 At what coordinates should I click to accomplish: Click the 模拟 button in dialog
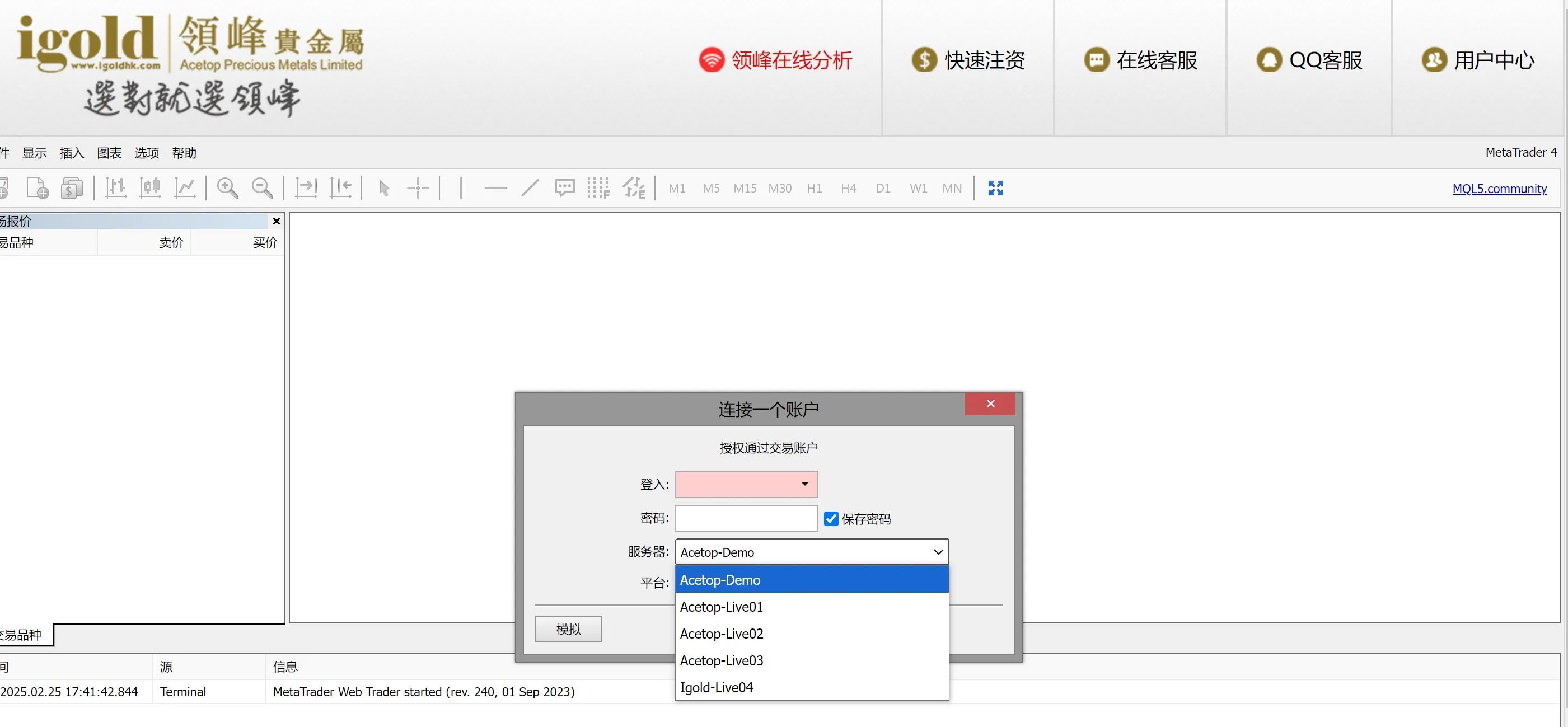tap(569, 628)
